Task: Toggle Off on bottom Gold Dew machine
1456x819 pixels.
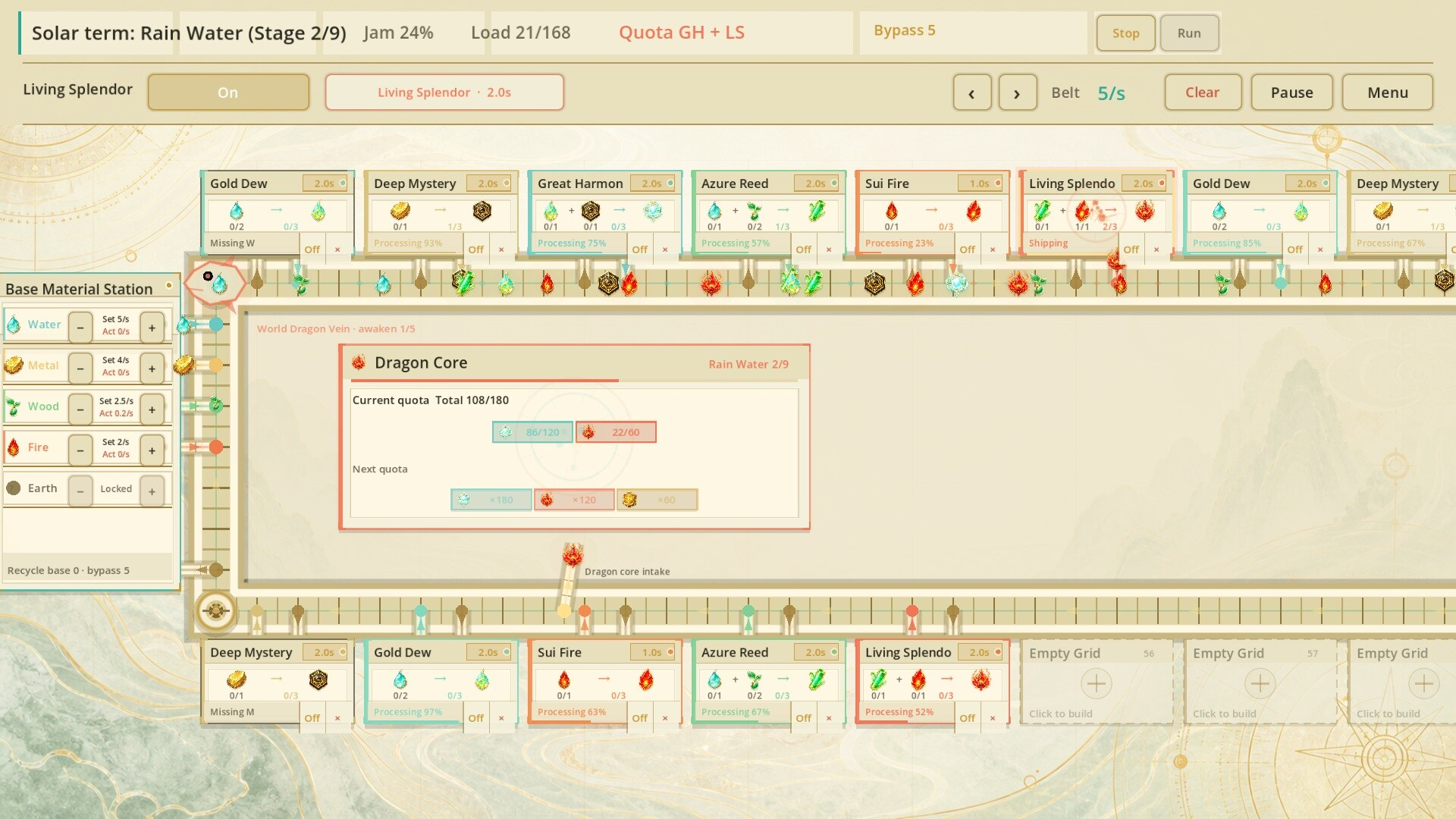Action: click(x=476, y=717)
